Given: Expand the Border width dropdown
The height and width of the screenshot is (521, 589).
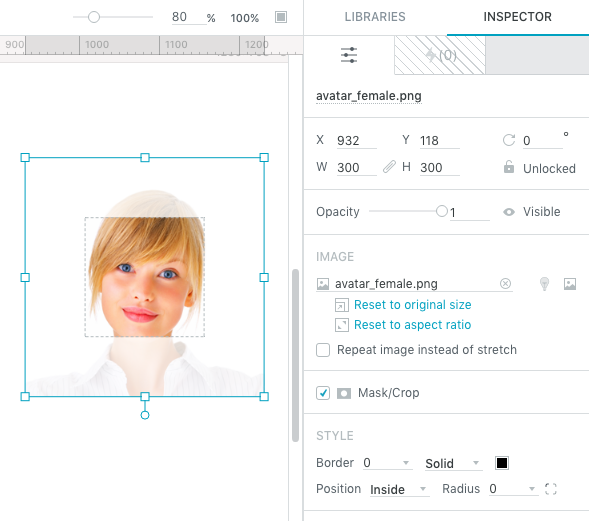Looking at the screenshot, I should pos(406,463).
